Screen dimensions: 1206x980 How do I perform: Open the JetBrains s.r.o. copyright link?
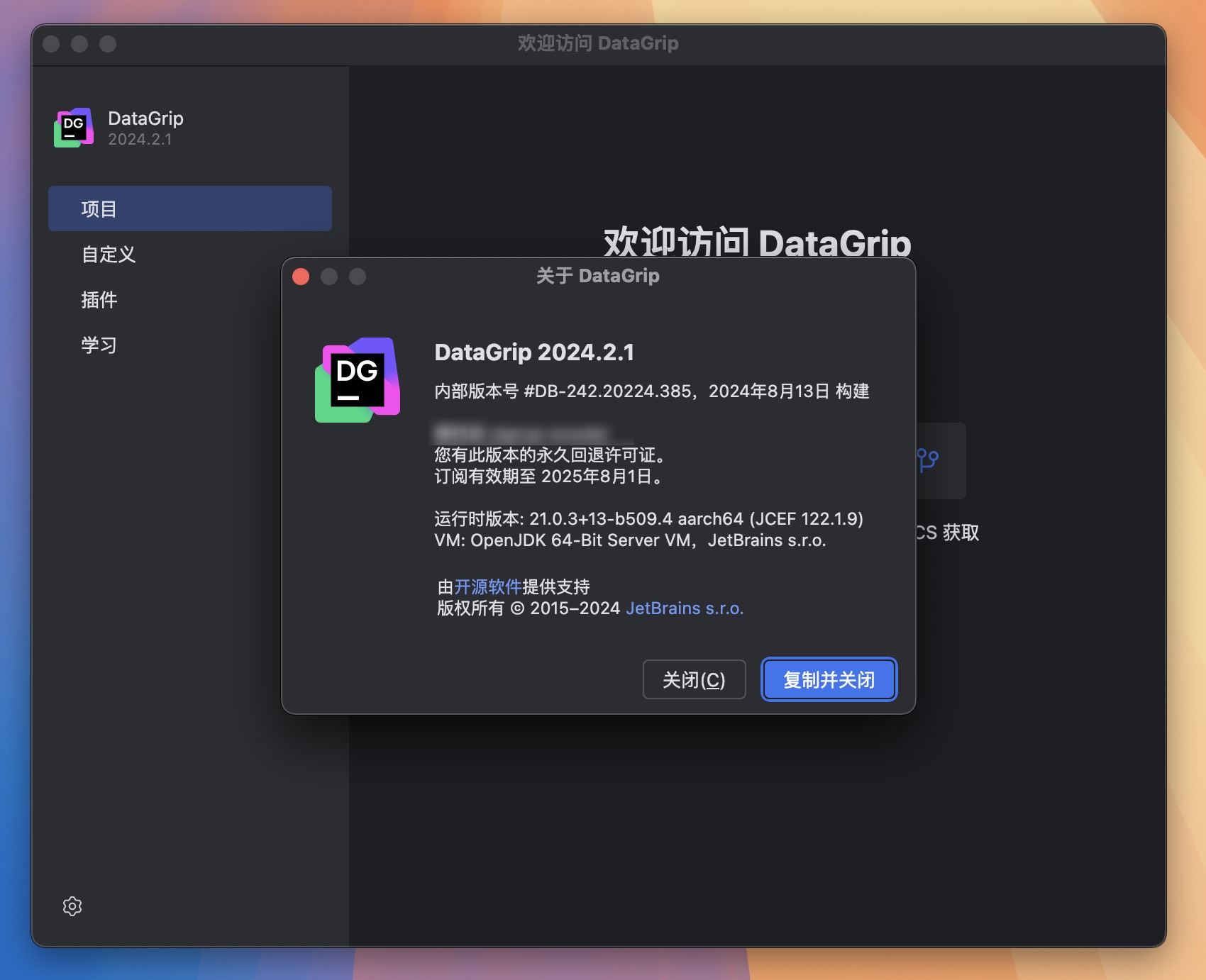(685, 608)
